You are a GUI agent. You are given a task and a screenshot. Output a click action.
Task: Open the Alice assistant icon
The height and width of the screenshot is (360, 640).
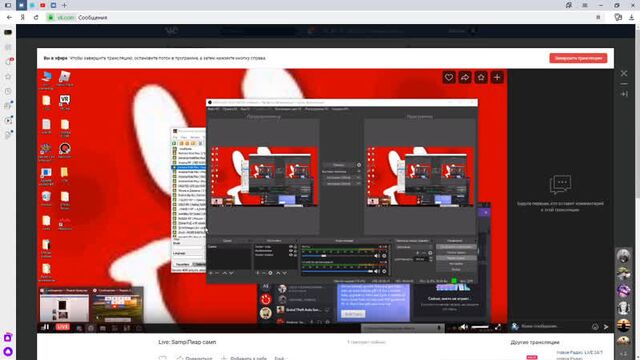[8, 351]
